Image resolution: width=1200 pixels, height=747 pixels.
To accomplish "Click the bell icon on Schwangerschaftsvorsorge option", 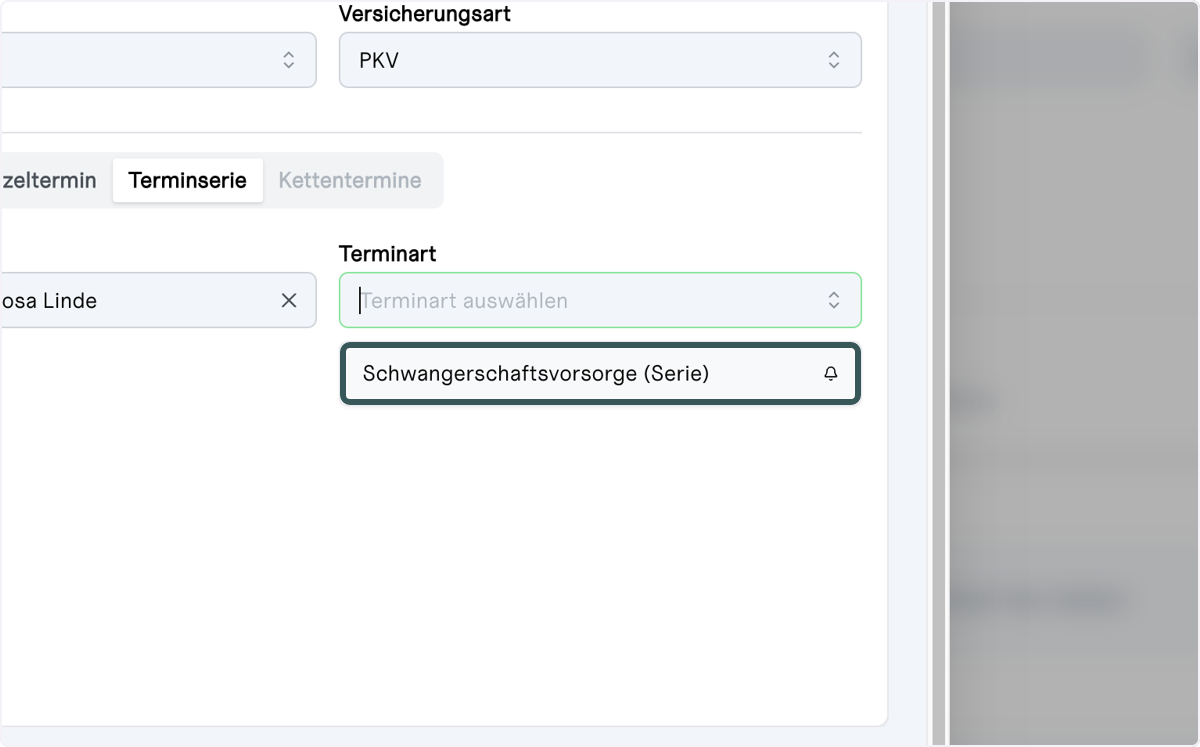I will pyautogui.click(x=831, y=374).
